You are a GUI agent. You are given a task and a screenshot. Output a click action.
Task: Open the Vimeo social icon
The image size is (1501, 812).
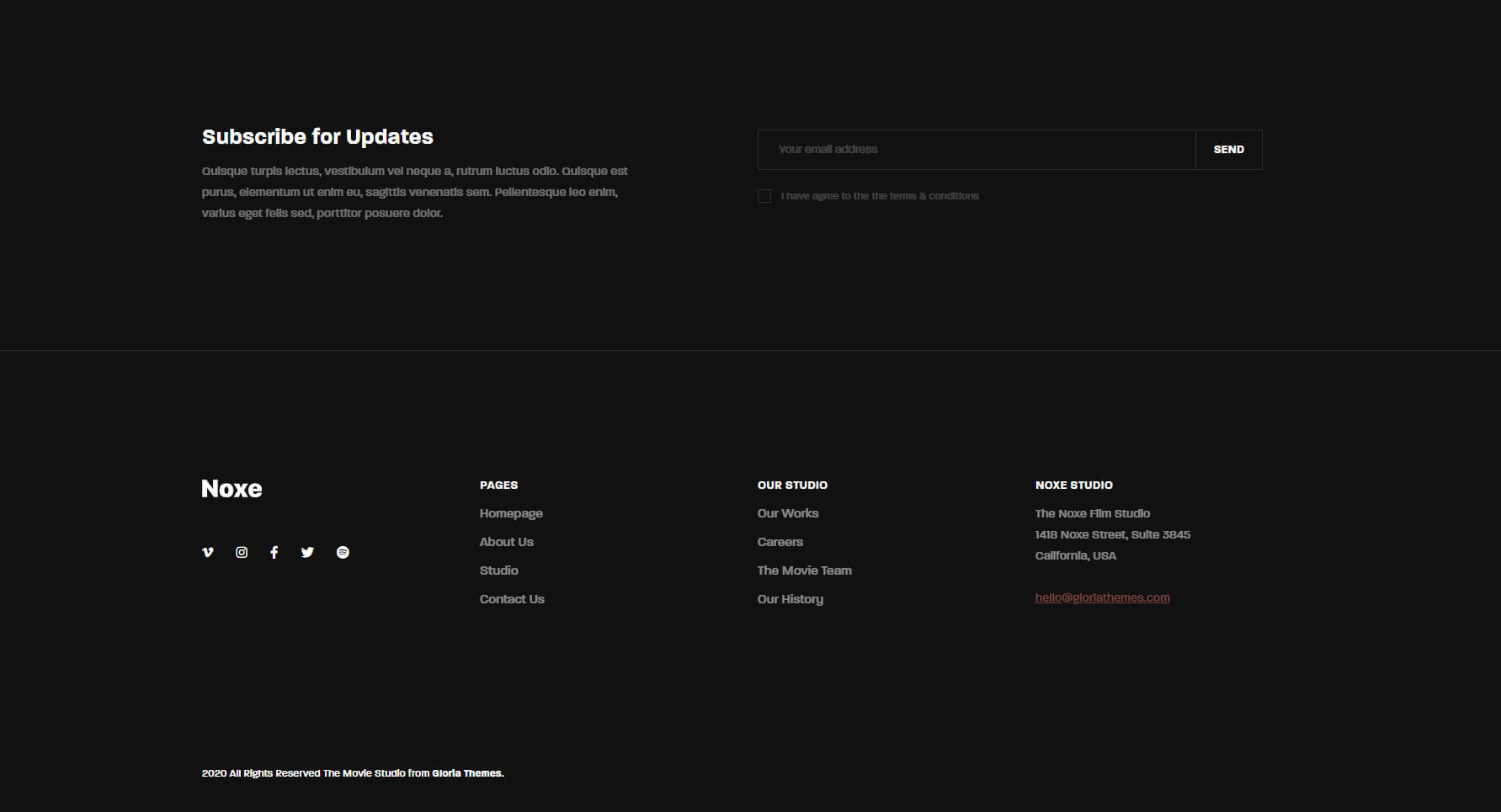click(208, 552)
